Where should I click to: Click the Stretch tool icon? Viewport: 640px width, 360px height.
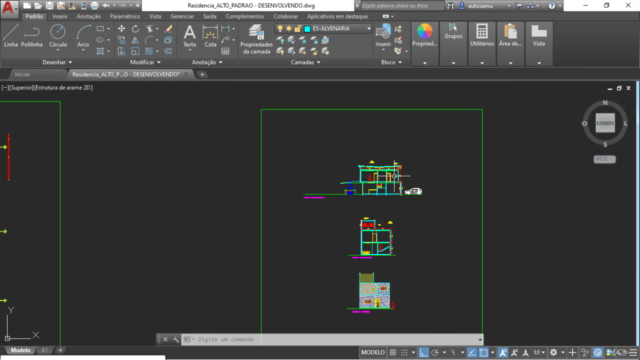tap(121, 51)
